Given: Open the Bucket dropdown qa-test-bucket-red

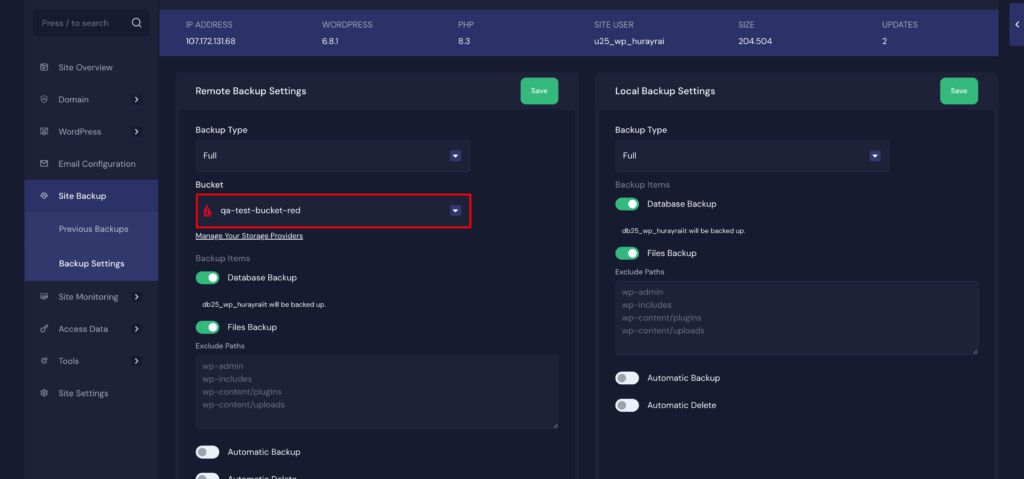Looking at the screenshot, I should point(332,211).
